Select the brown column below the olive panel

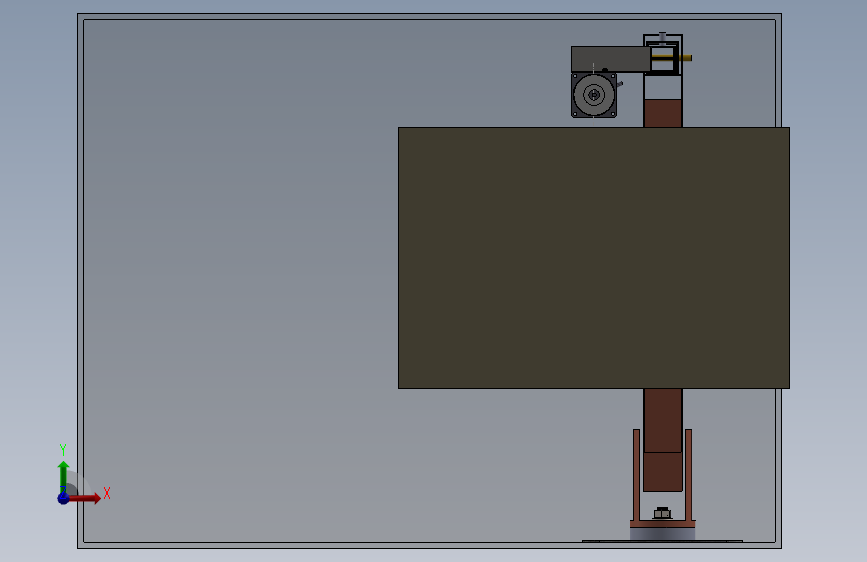coord(662,440)
